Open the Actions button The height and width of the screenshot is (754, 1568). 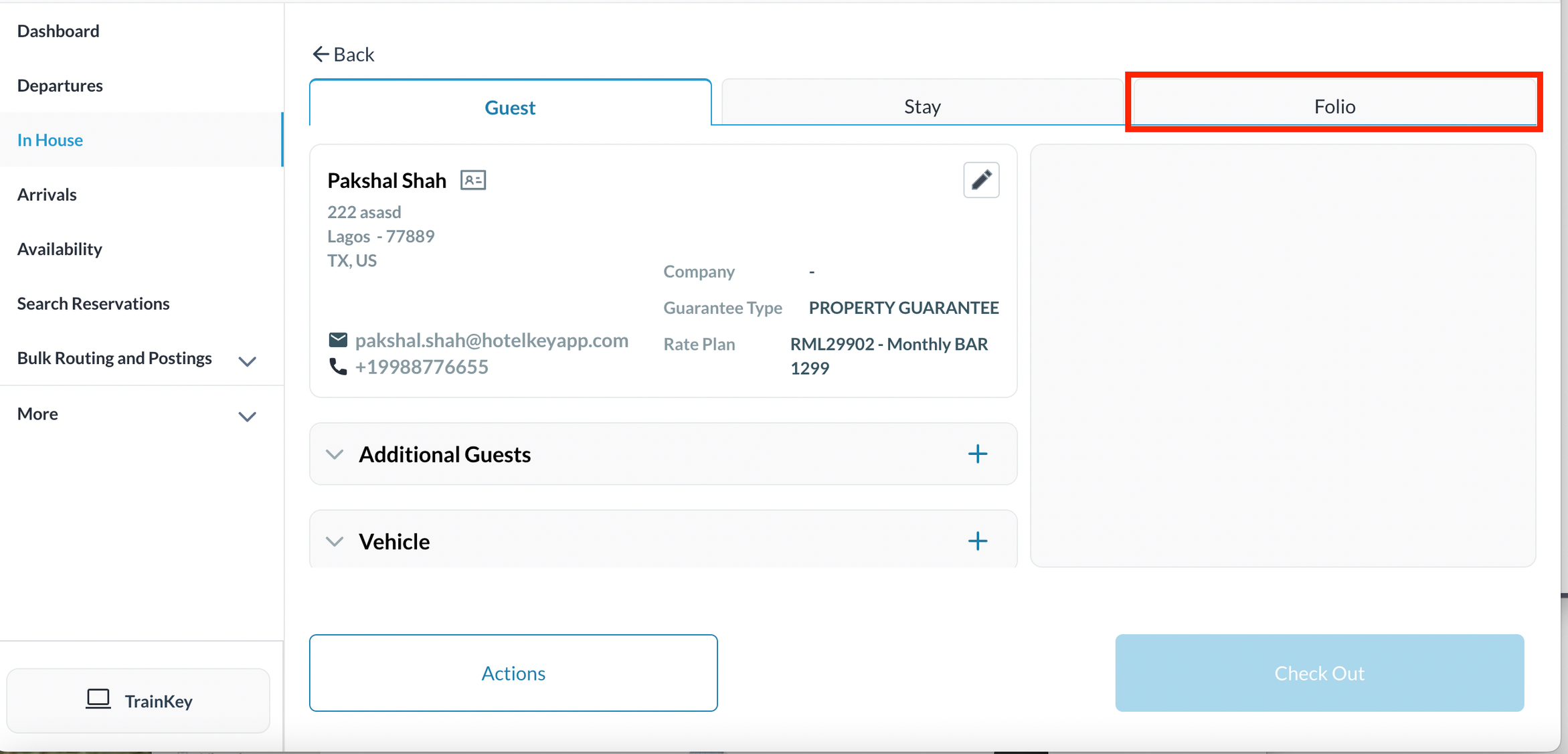click(x=513, y=672)
